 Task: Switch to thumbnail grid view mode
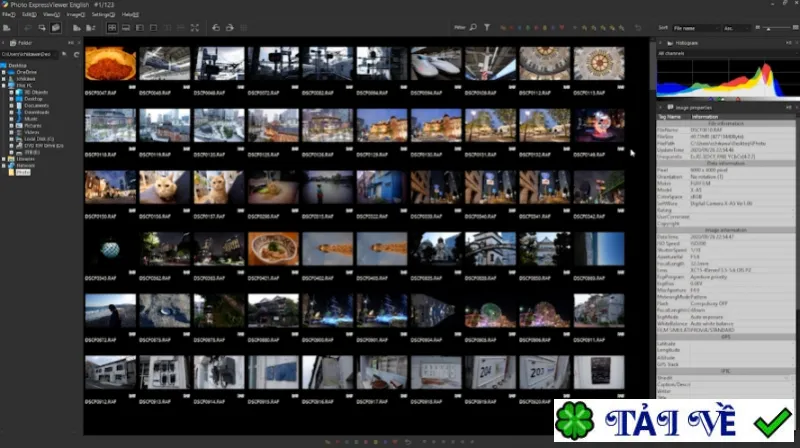point(112,28)
